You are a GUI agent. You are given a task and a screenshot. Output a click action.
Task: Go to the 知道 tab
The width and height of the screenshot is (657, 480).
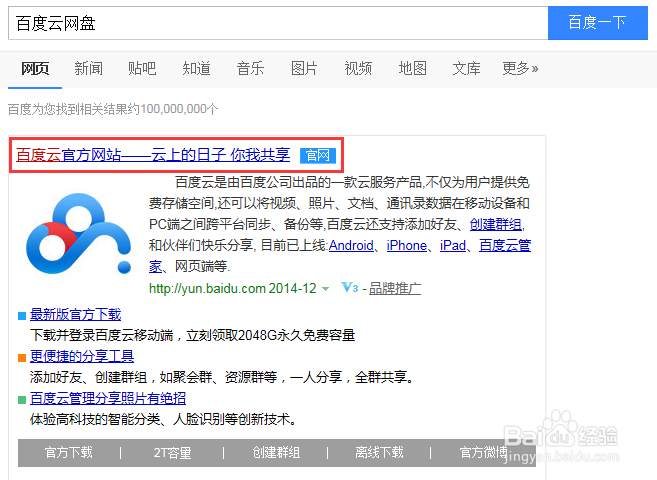(196, 68)
